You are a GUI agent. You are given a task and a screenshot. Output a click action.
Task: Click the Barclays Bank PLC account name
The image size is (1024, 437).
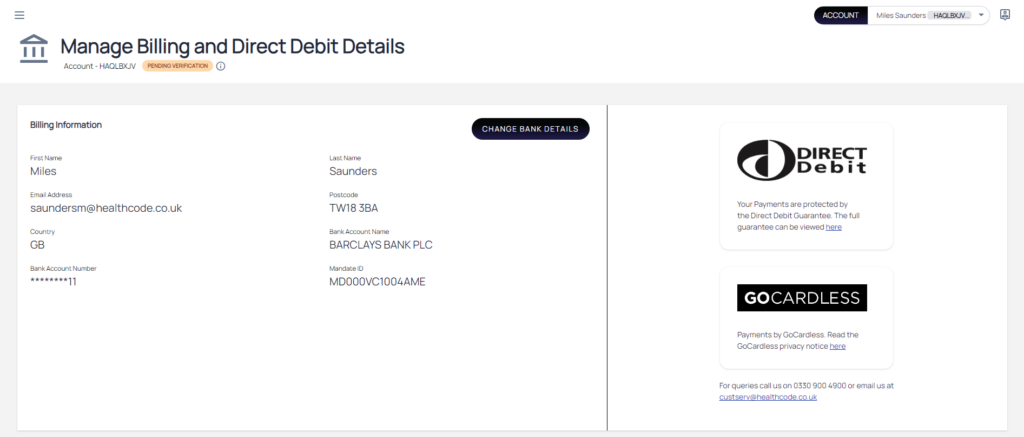point(380,245)
